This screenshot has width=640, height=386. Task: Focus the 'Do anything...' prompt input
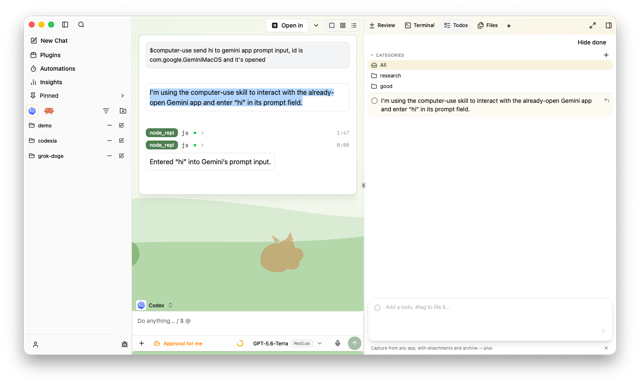pyautogui.click(x=248, y=321)
